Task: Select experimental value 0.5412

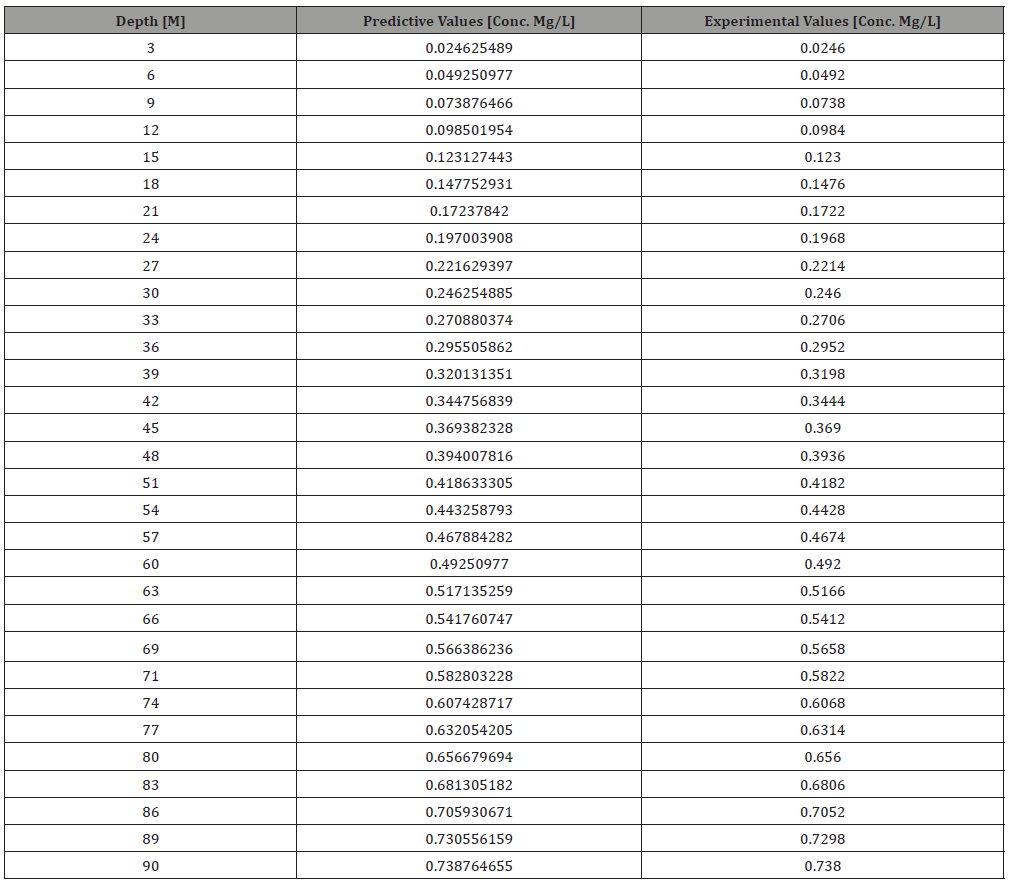Action: click(x=823, y=620)
